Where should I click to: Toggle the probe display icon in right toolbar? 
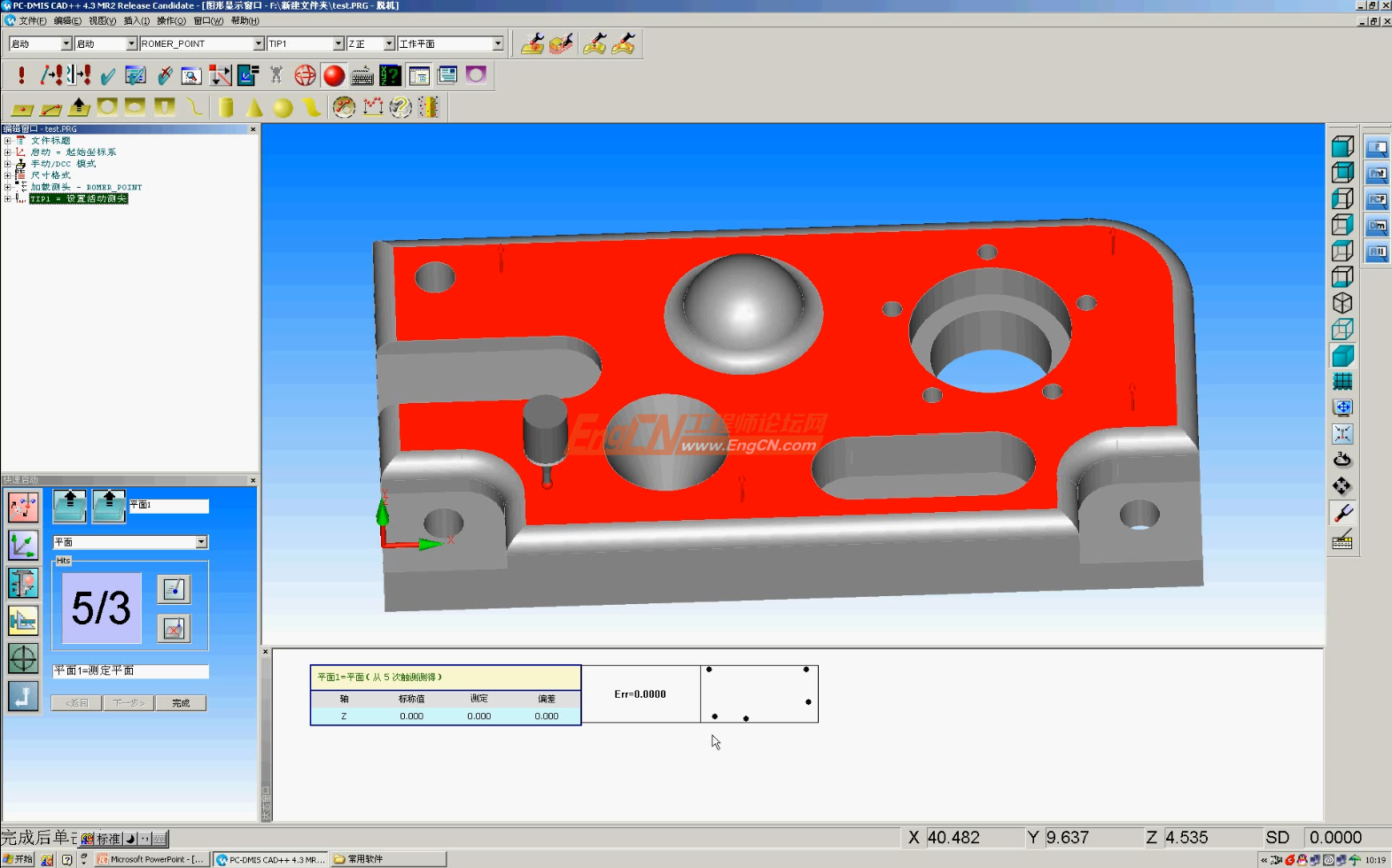pyautogui.click(x=1342, y=513)
